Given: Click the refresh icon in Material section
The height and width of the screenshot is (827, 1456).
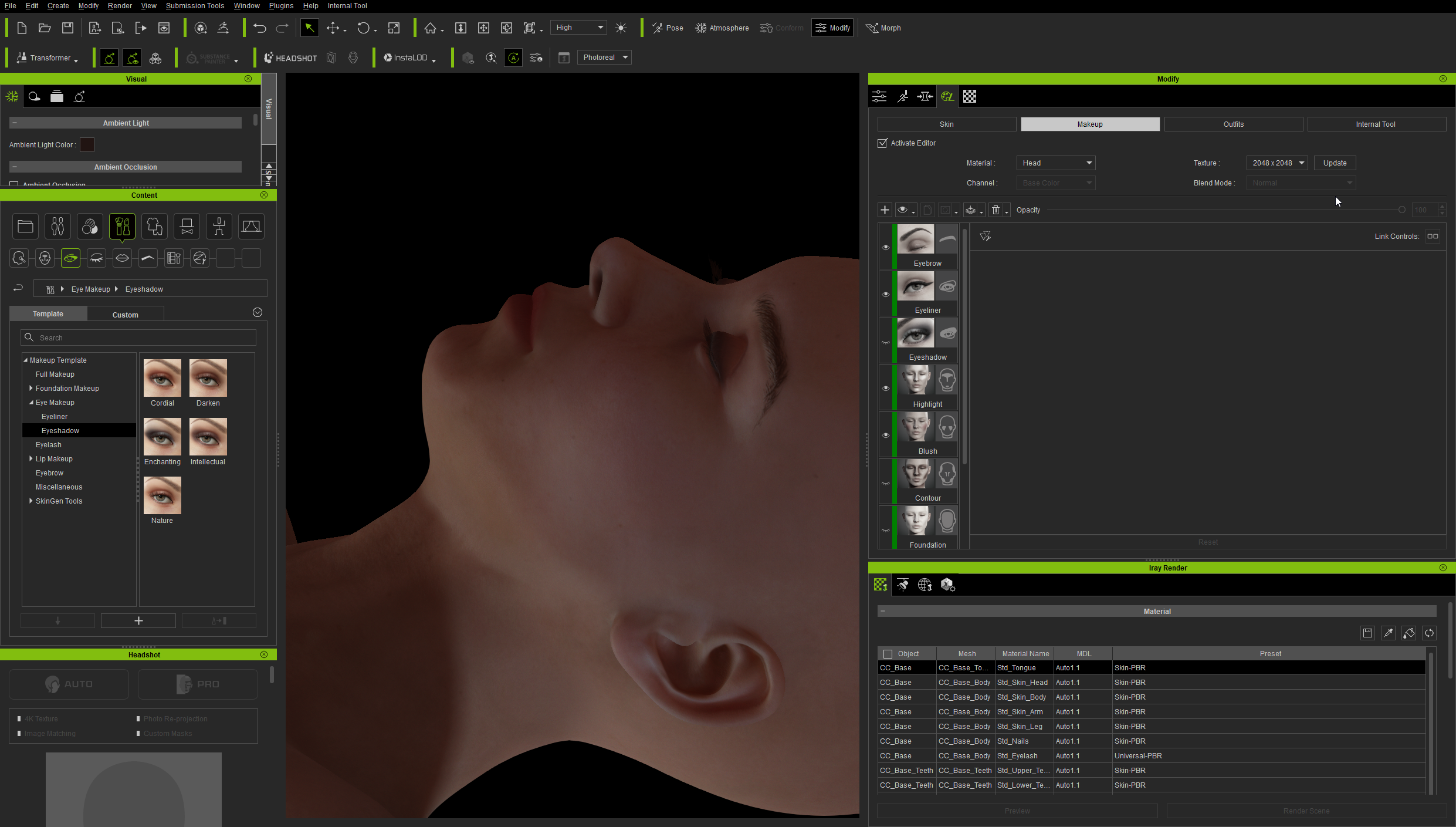Looking at the screenshot, I should click(1429, 633).
